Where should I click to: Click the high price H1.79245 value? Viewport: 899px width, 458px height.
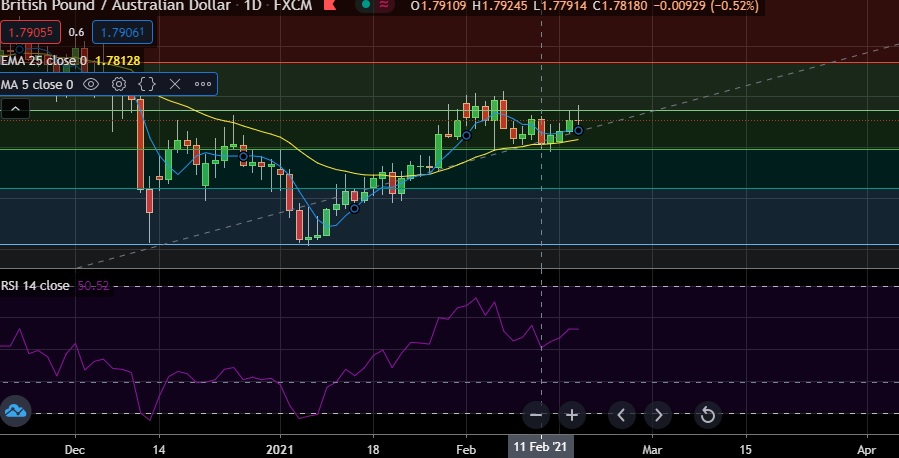[x=500, y=6]
